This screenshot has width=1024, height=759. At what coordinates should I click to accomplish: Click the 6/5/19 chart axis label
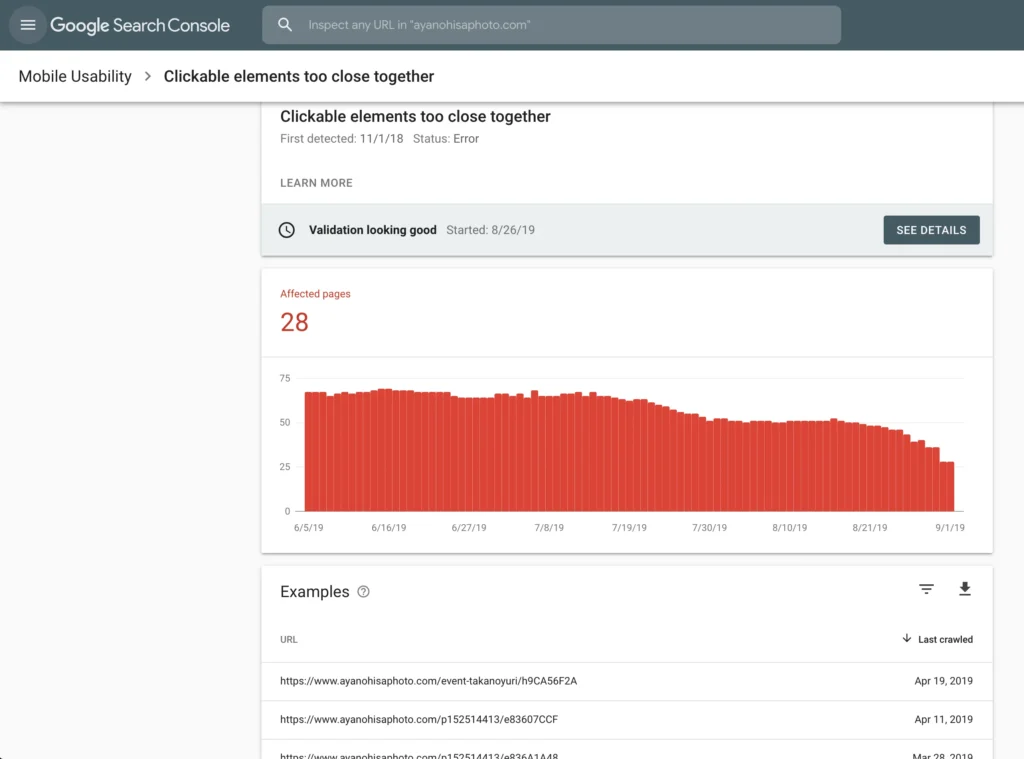308,528
